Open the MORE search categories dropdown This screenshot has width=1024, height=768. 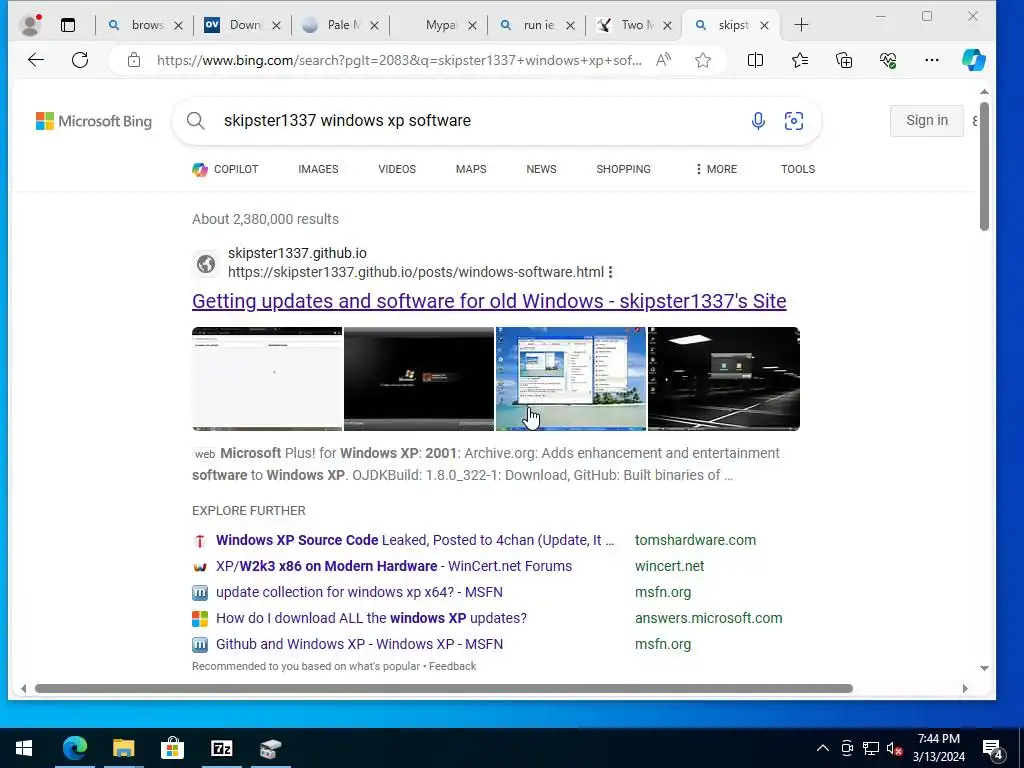[x=716, y=169]
